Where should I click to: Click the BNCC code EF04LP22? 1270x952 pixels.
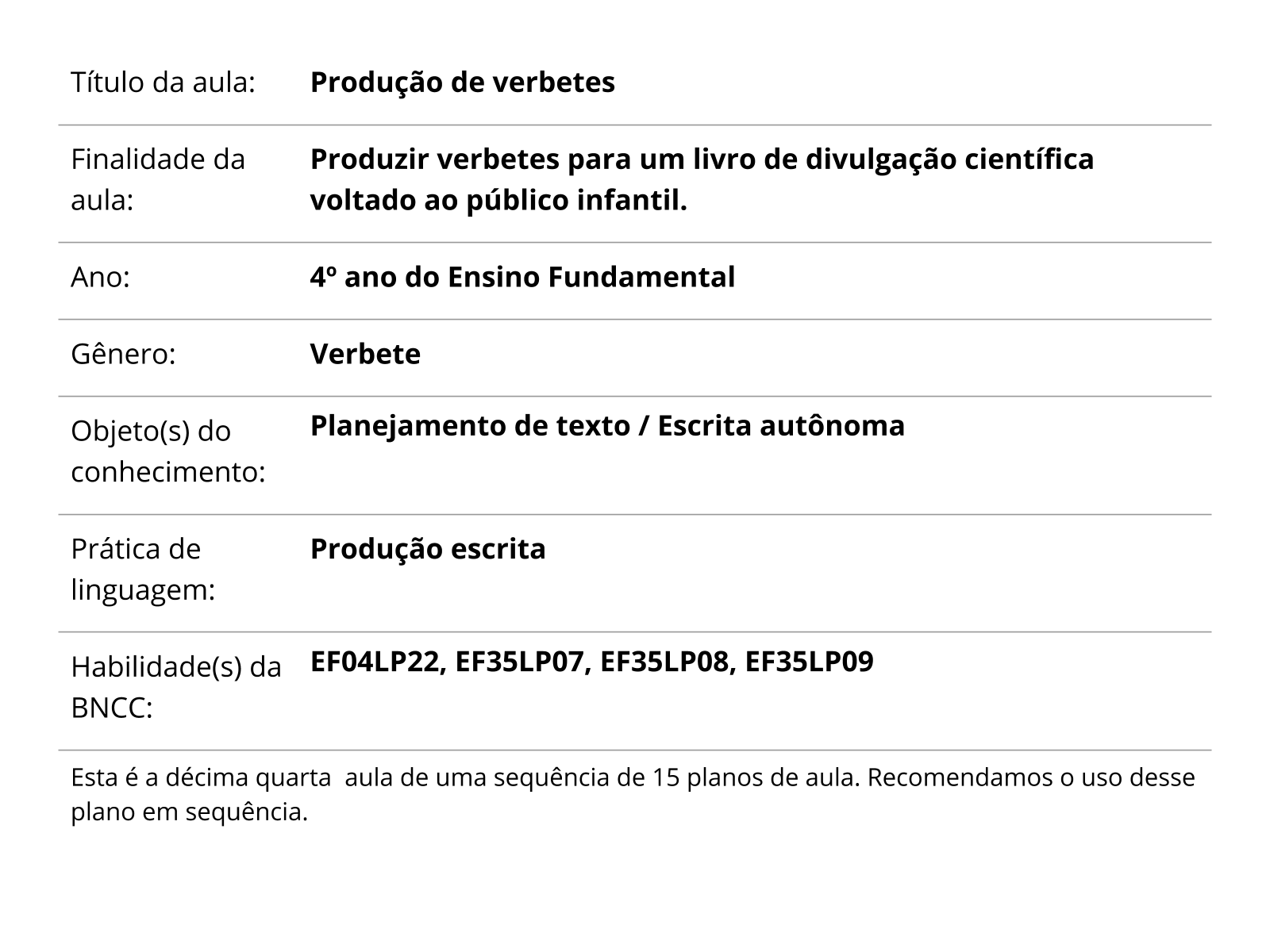375,662
